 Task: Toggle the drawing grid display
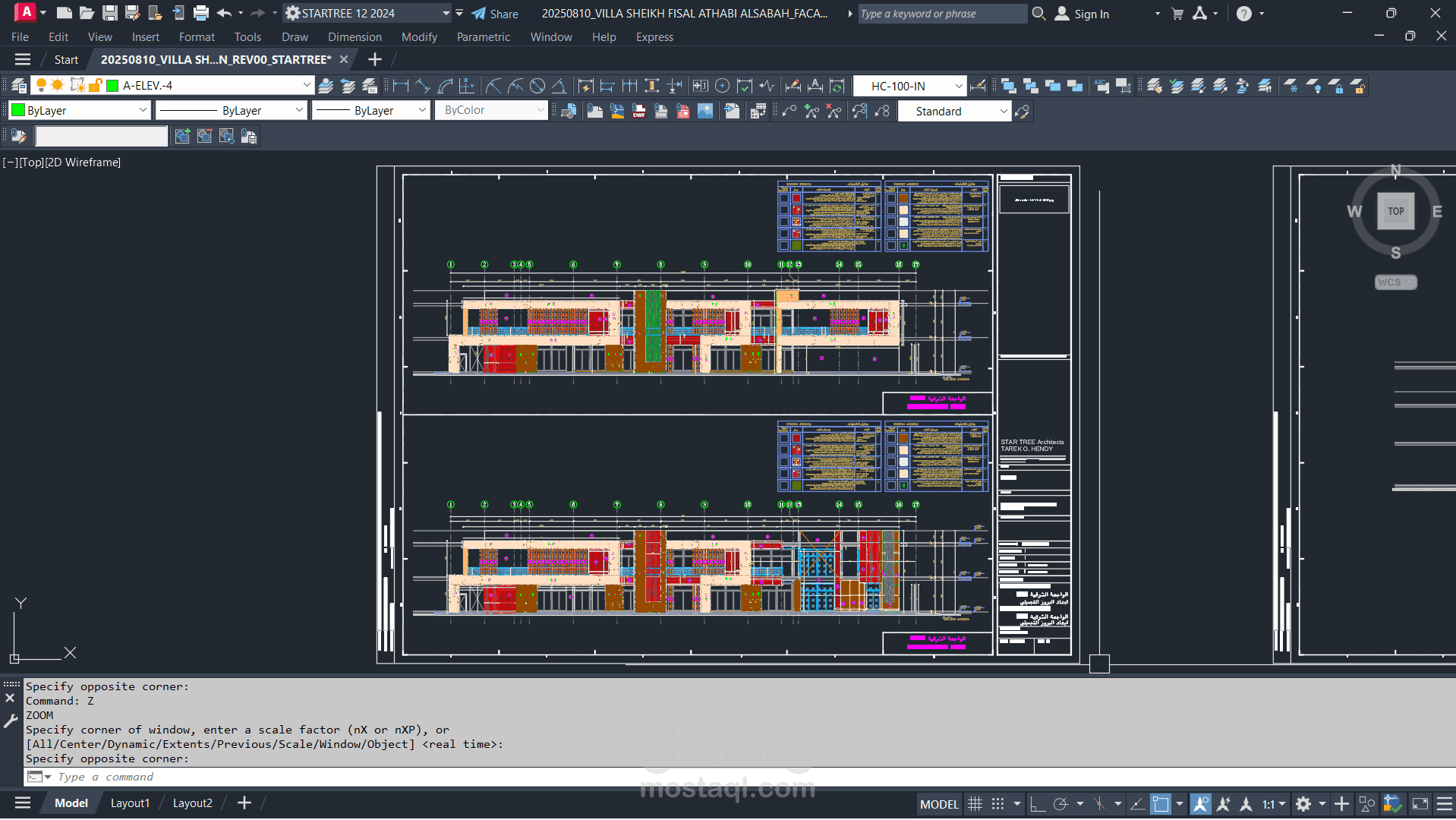[975, 804]
